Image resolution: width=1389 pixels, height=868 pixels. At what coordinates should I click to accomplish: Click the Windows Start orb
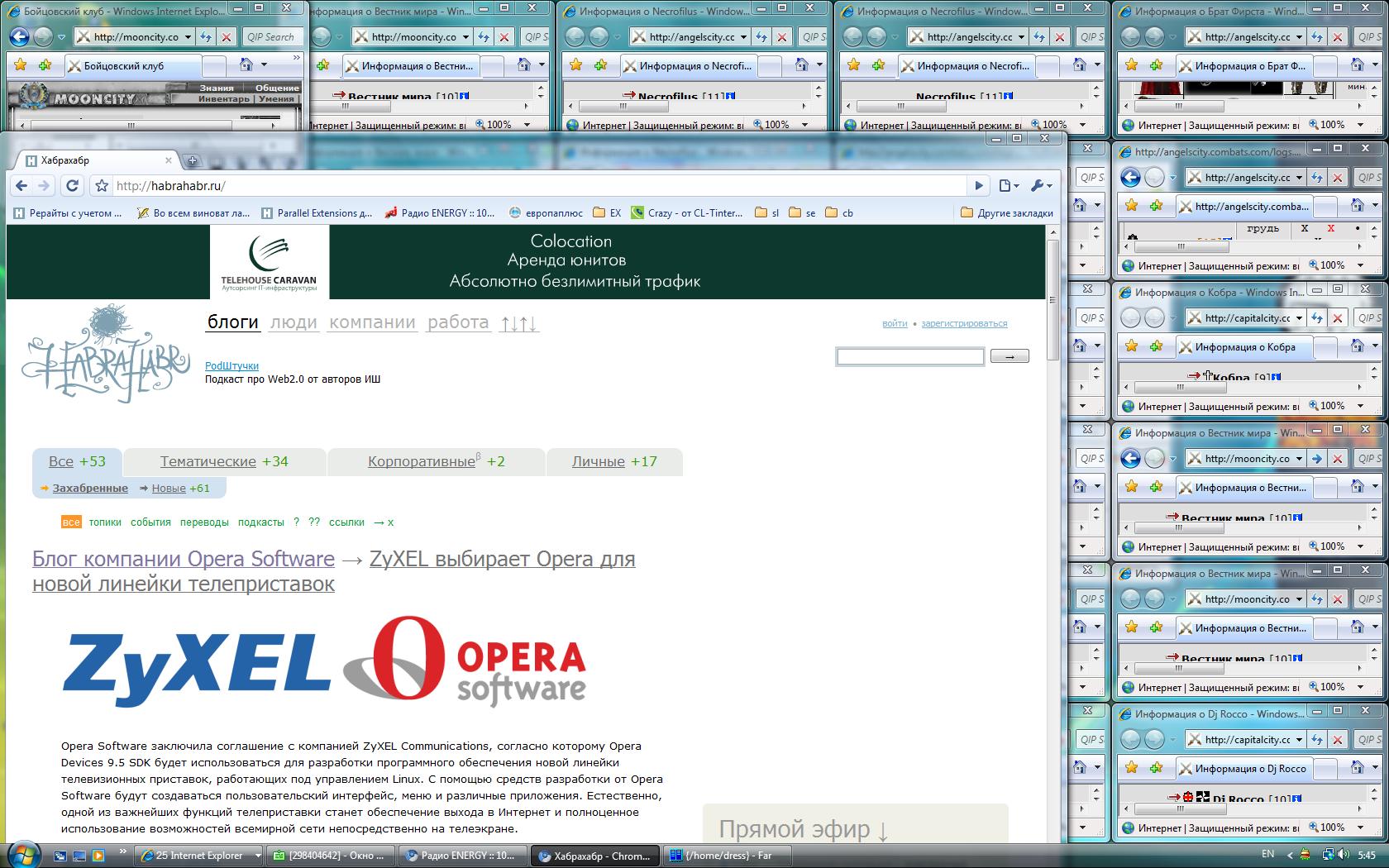click(x=22, y=855)
